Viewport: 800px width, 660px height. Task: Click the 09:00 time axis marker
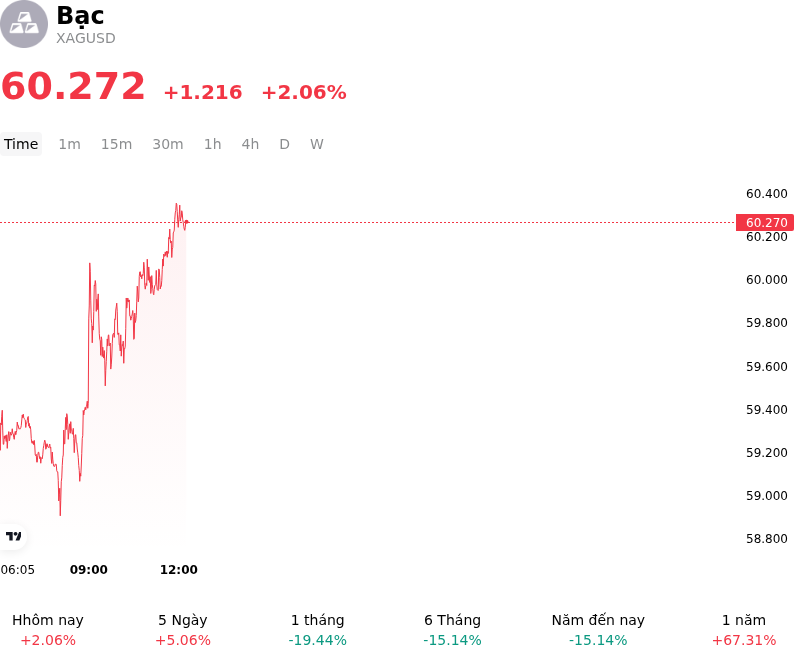(89, 570)
